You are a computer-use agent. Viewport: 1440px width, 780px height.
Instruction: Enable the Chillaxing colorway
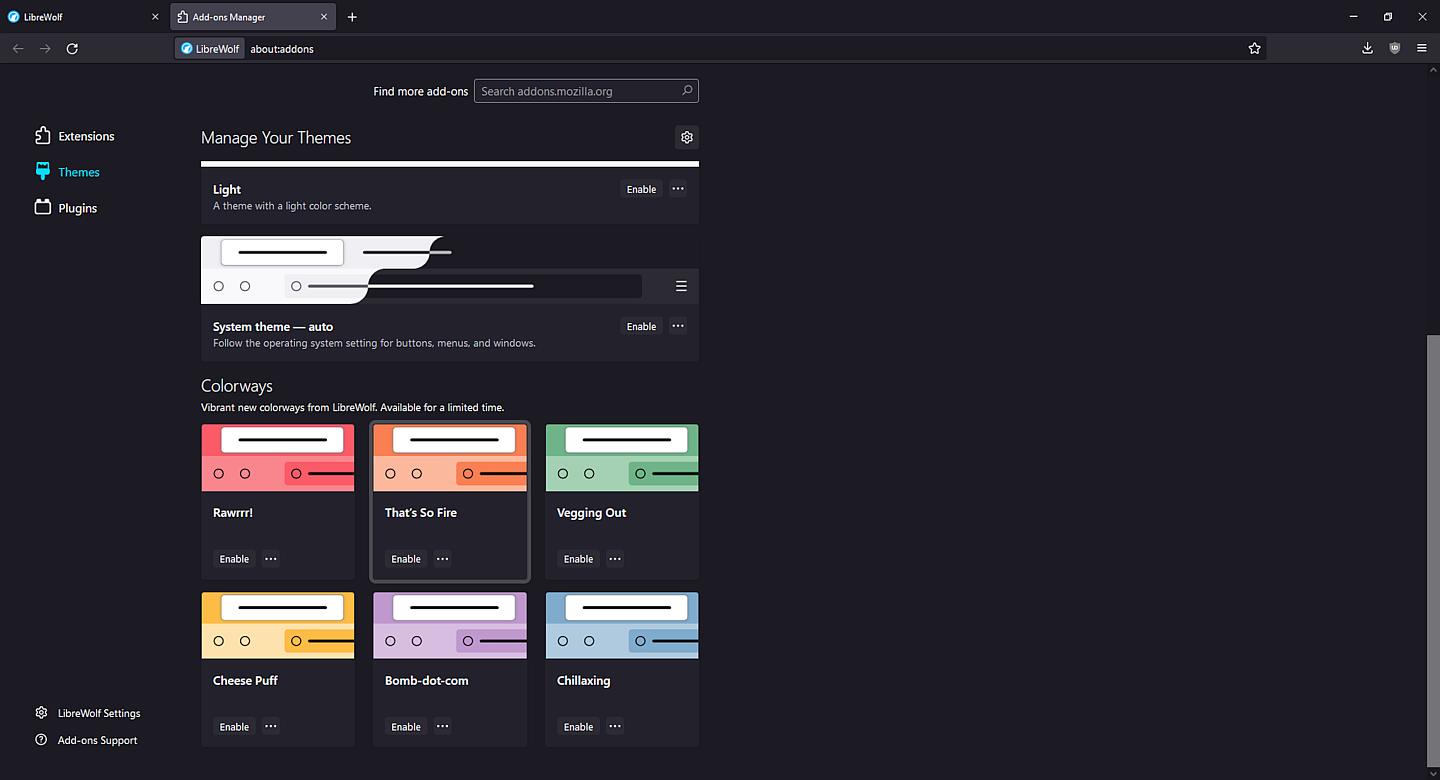[578, 727]
